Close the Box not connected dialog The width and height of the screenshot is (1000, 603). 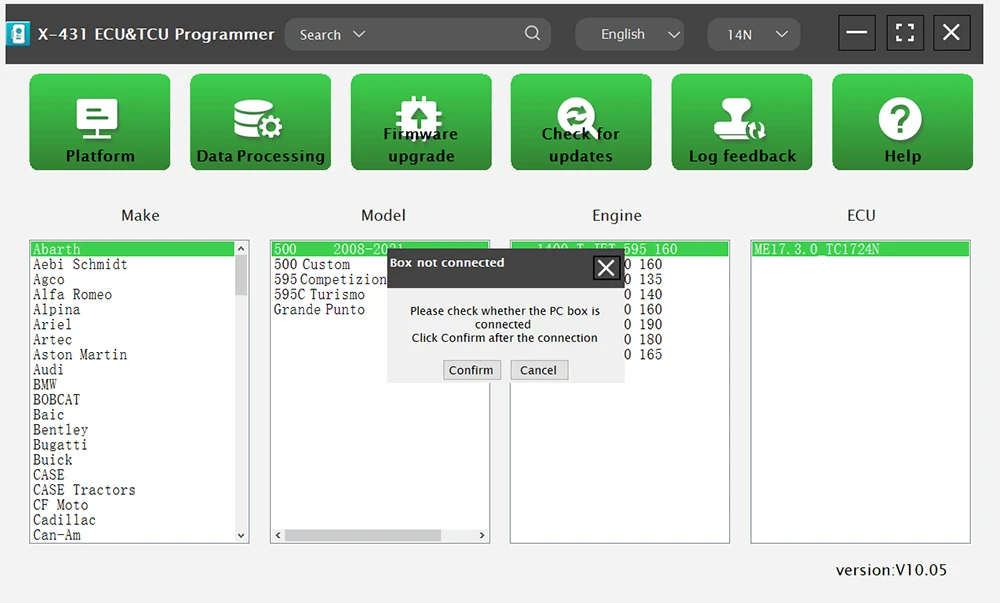click(x=606, y=268)
